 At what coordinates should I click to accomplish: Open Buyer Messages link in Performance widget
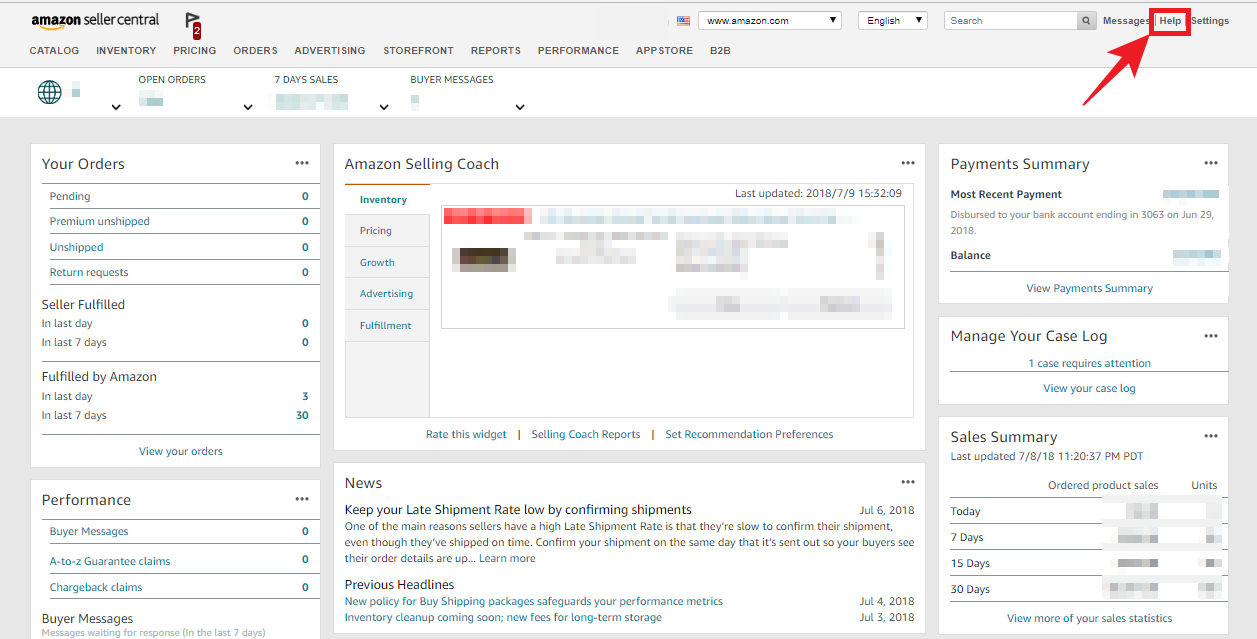click(89, 531)
